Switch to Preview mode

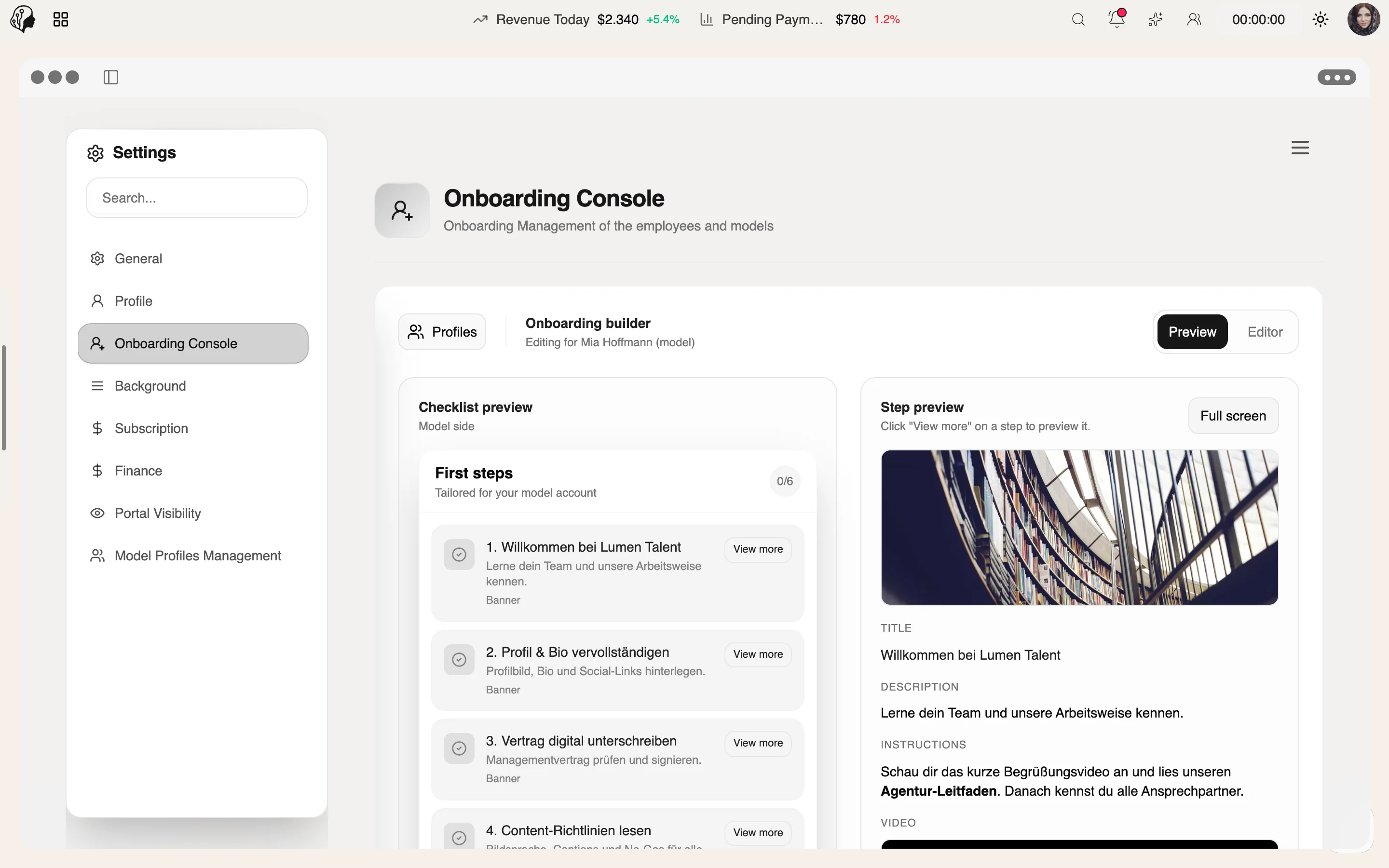(1192, 332)
